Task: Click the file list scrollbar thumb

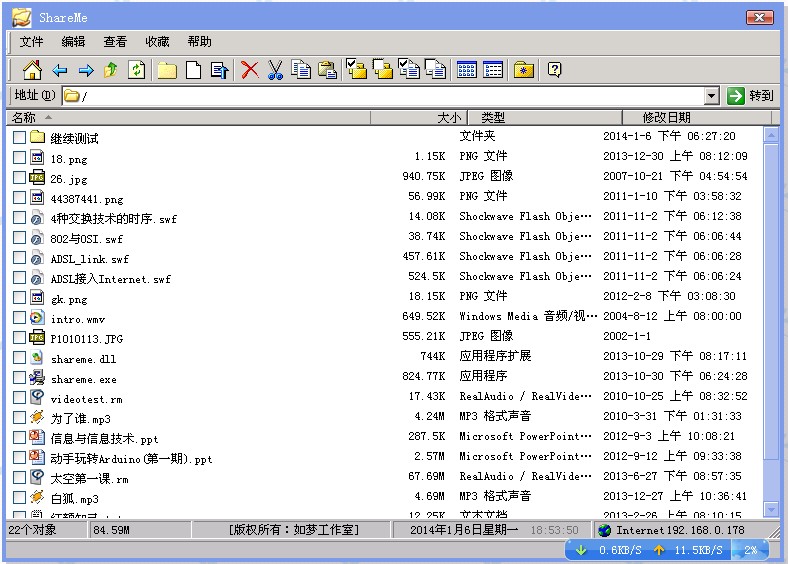Action: 771,302
